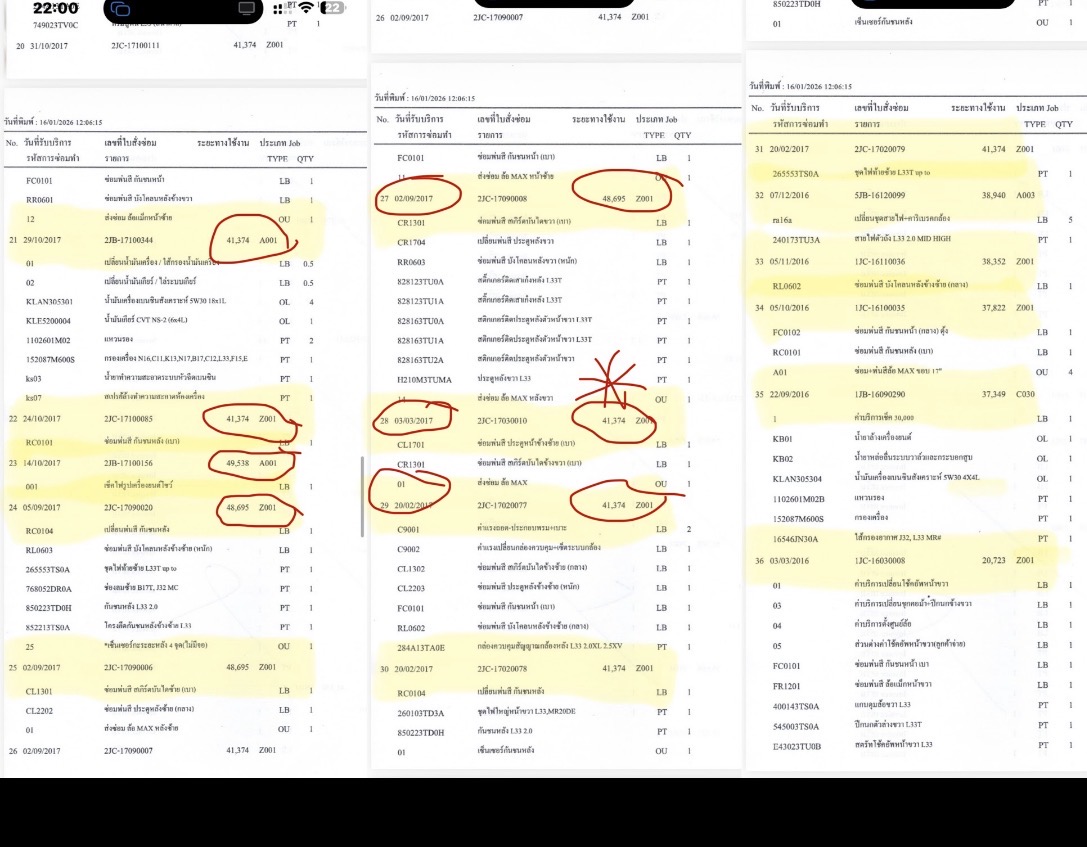Click the vertical scrollbar beside the first page
Screen dimensions: 1087x847
pyautogui.click(x=362, y=496)
